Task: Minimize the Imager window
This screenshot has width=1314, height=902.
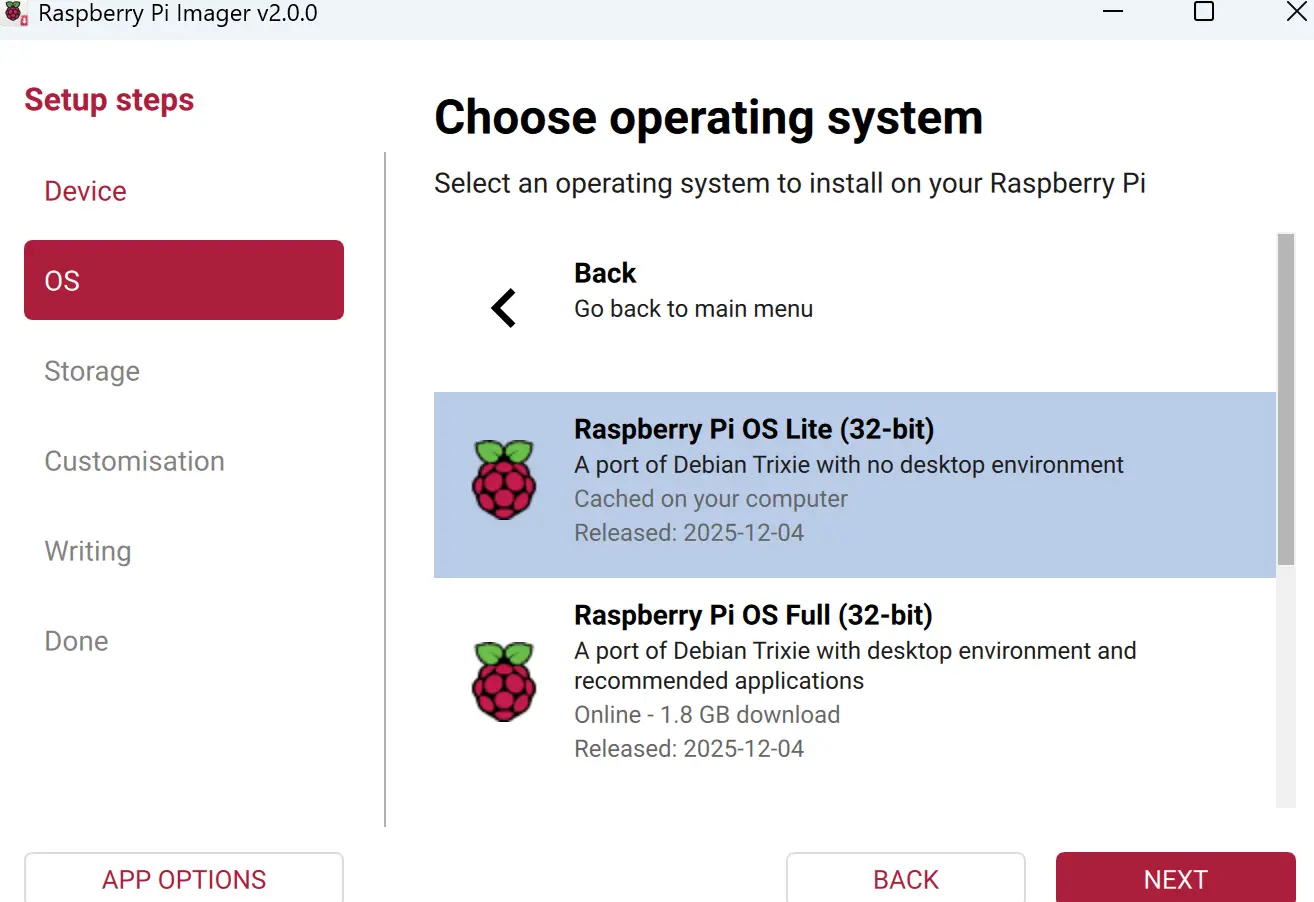Action: coord(1114,12)
